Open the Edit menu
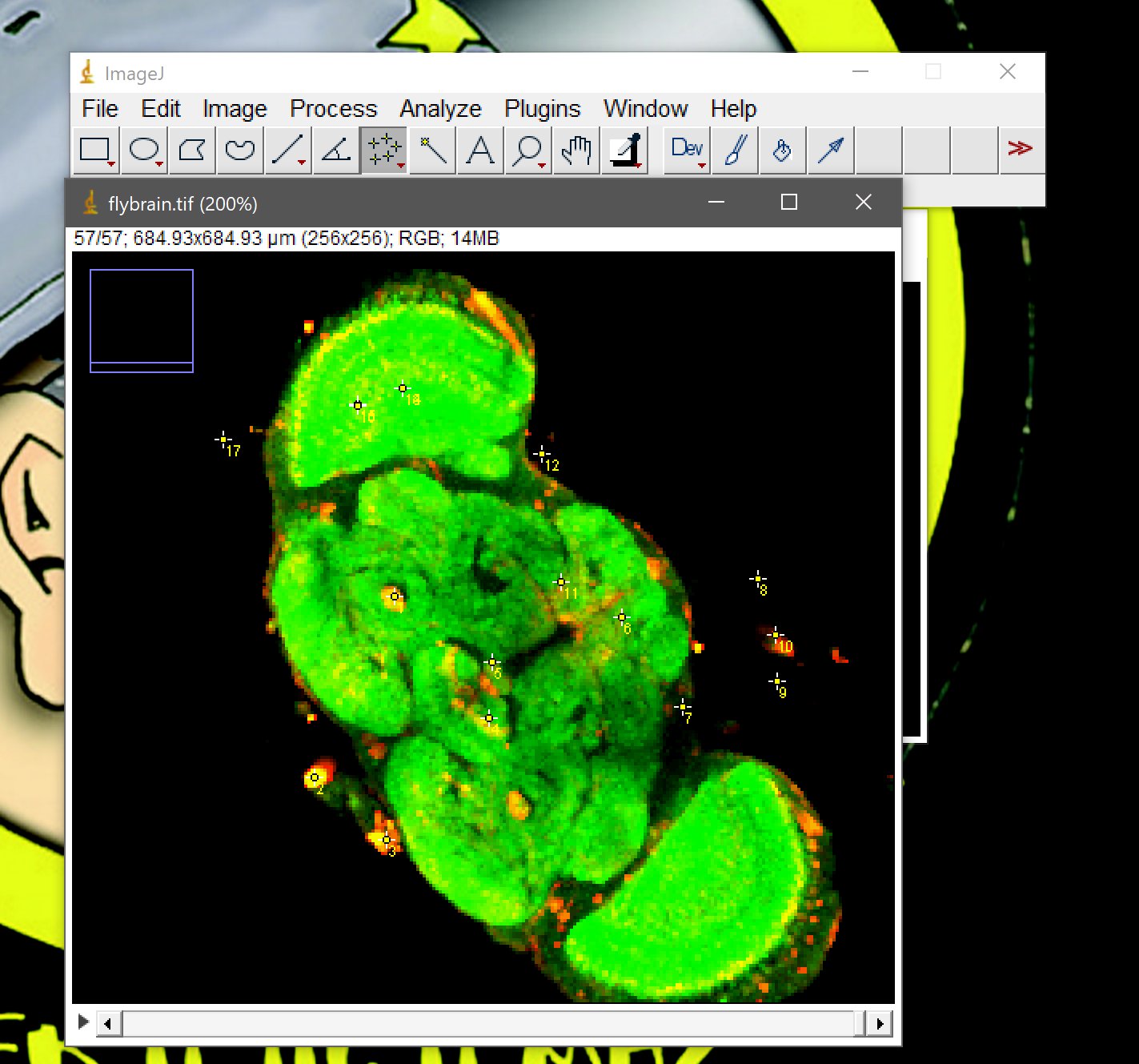 161,109
